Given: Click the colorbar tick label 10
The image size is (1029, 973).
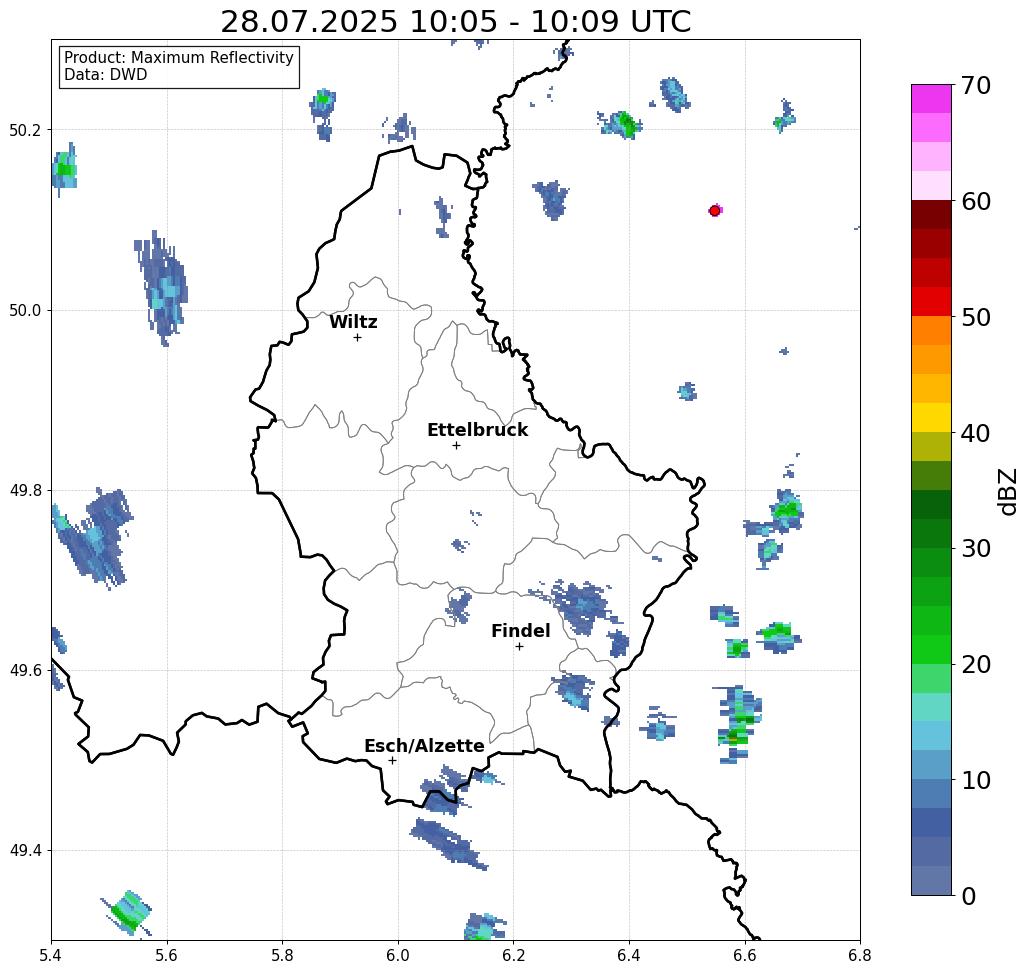Looking at the screenshot, I should (975, 780).
